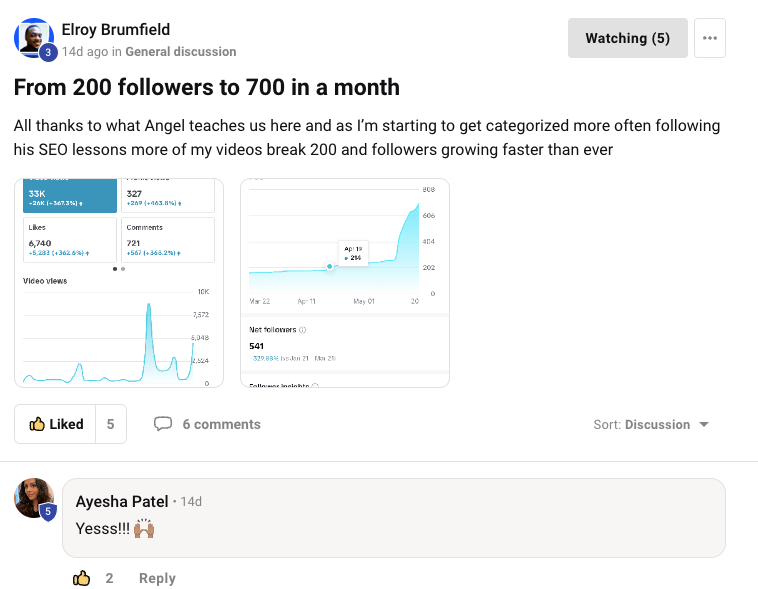Open the General discussion category link
This screenshot has height=589, width=758.
pos(181,52)
